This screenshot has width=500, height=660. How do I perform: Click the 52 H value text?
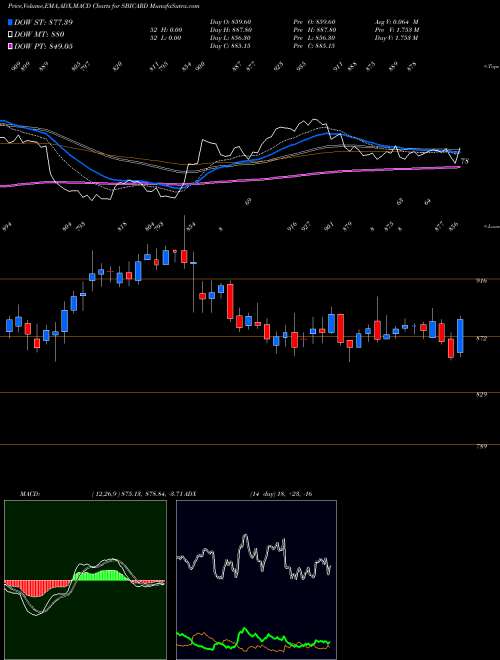tap(167, 30)
